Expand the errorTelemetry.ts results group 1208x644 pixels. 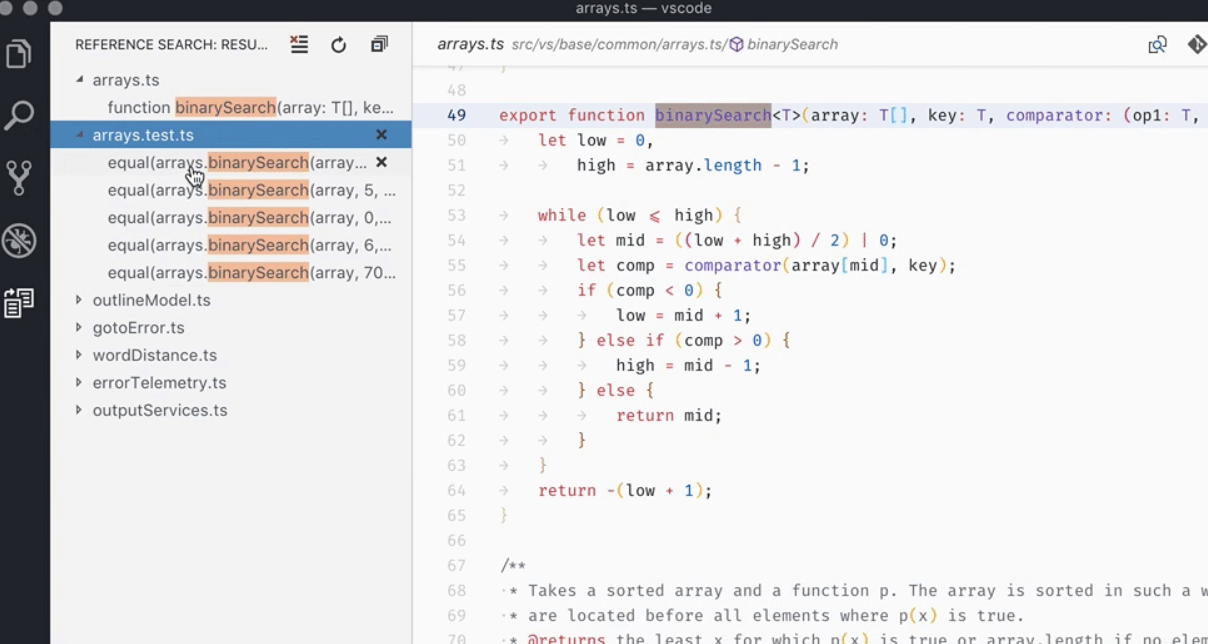[80, 383]
